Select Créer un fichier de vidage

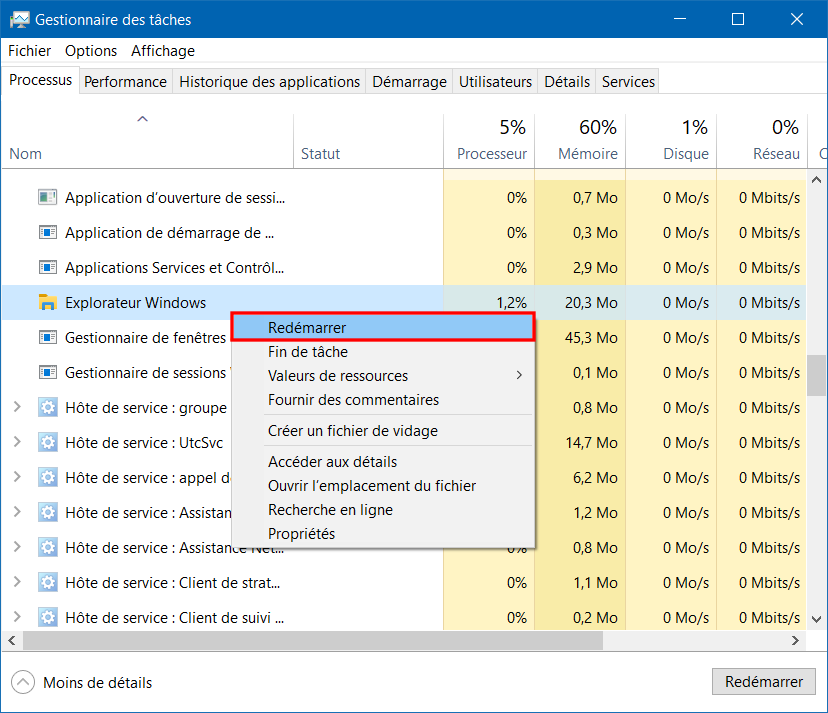pyautogui.click(x=383, y=431)
